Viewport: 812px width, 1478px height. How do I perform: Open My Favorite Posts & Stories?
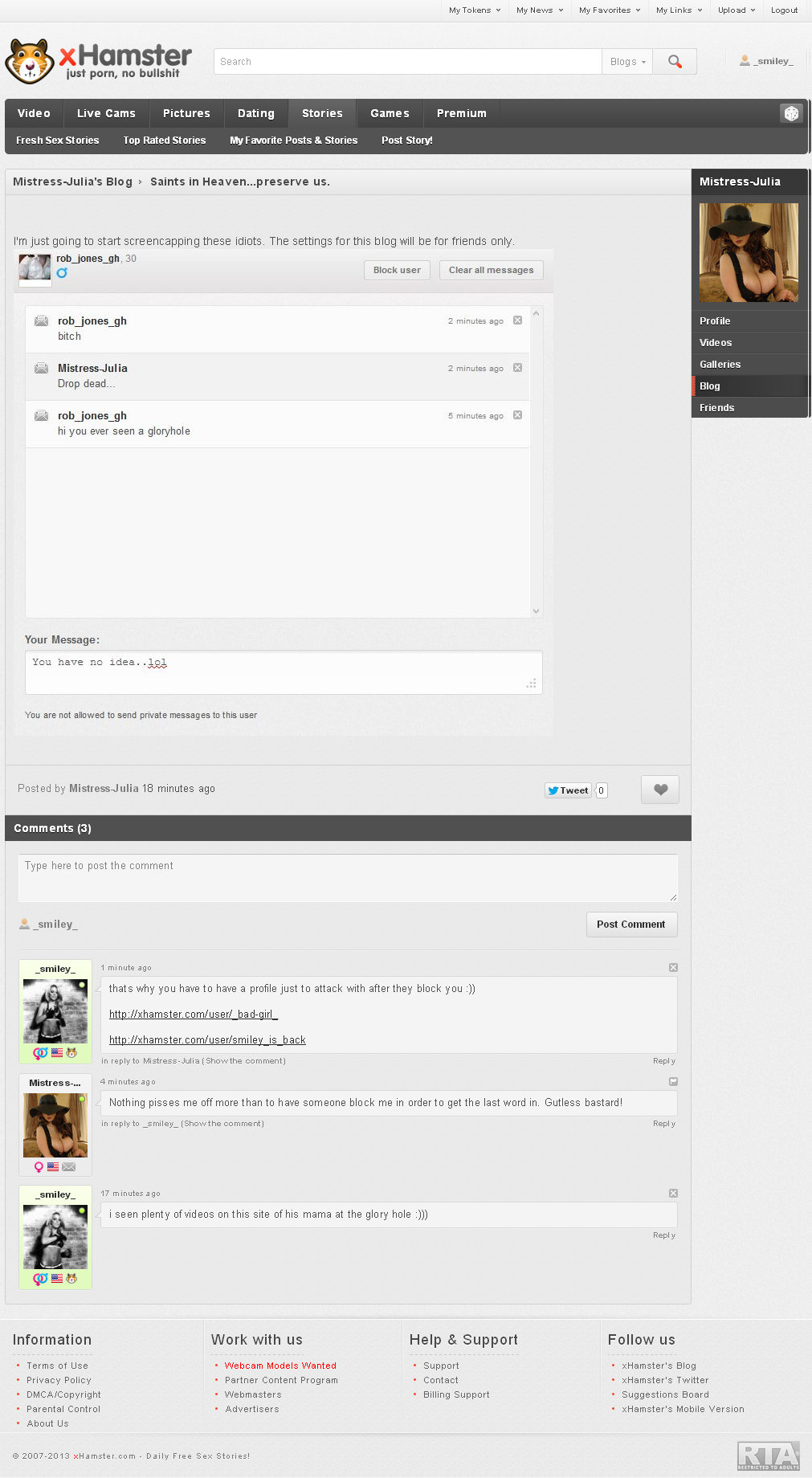(294, 141)
